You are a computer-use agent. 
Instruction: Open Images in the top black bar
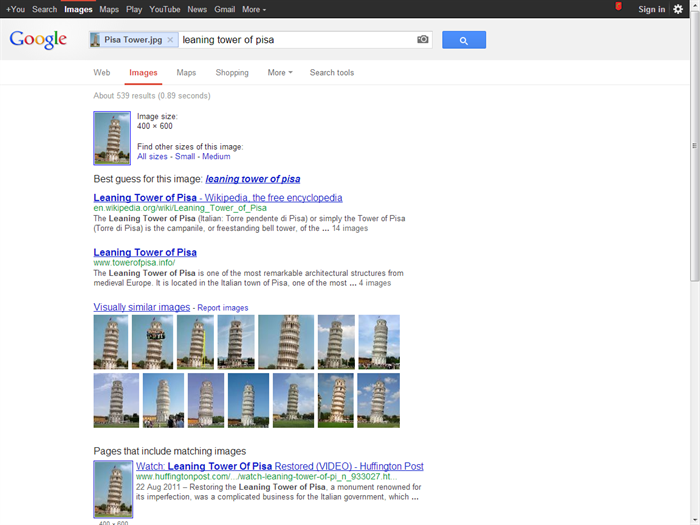point(78,9)
